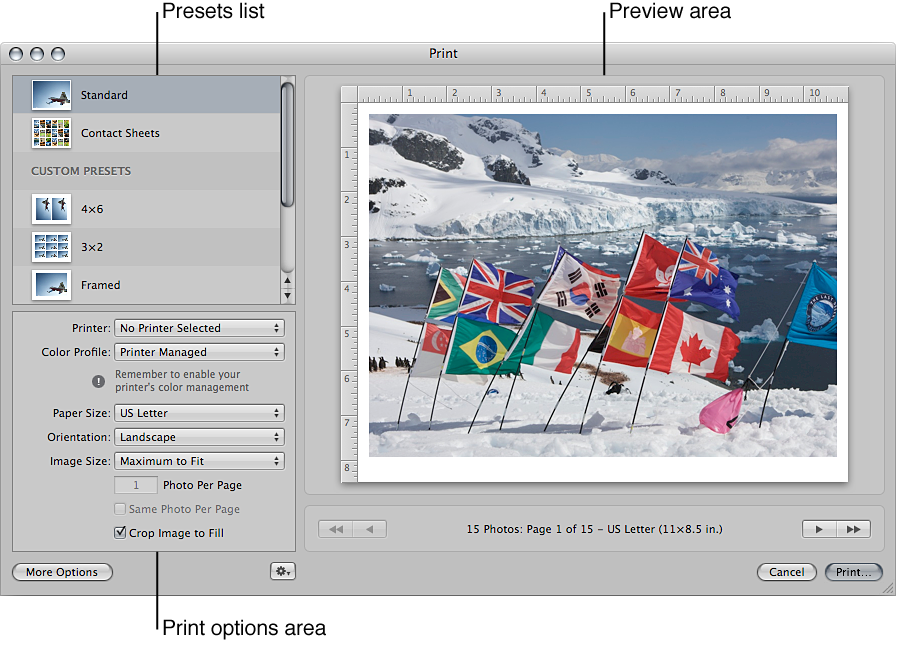This screenshot has width=898, height=646.
Task: Select a printer from No Printer Selected
Action: tap(199, 327)
